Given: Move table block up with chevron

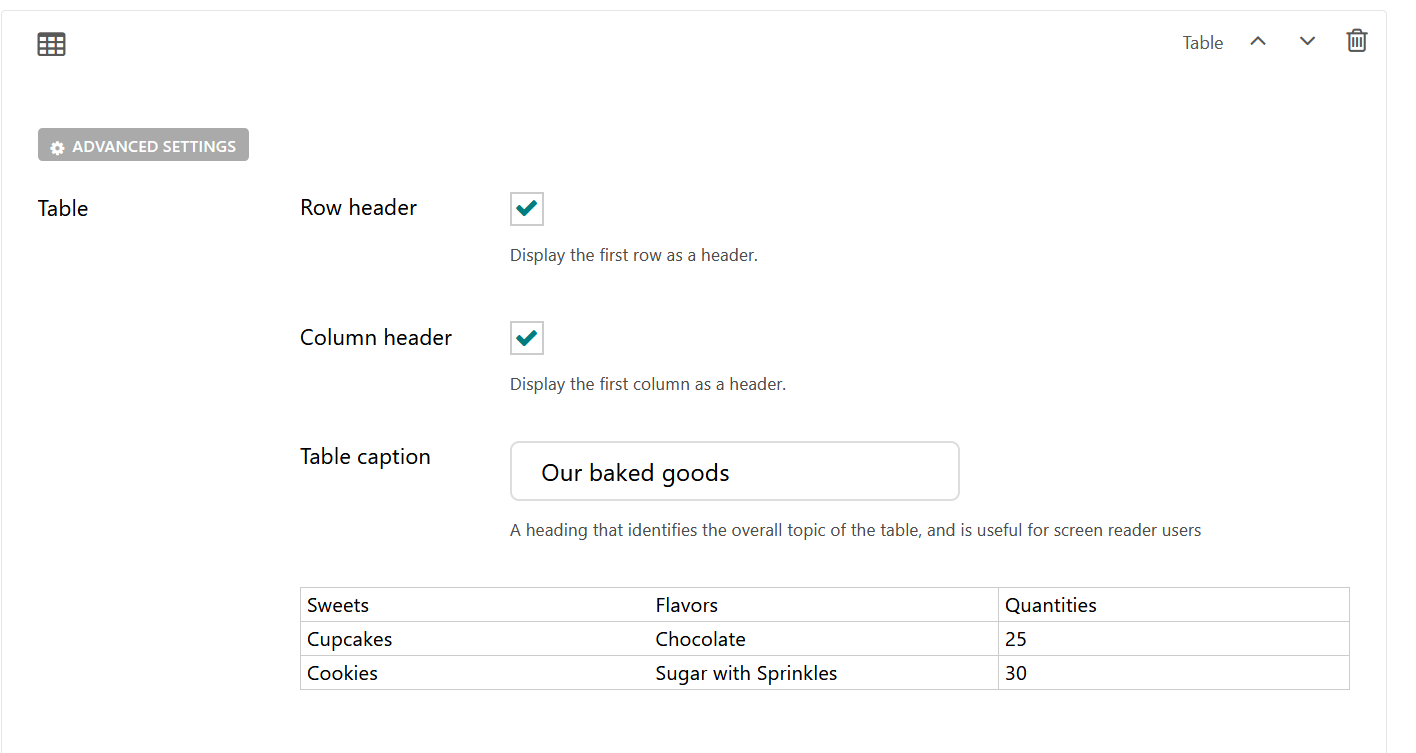Looking at the screenshot, I should tap(1258, 41).
